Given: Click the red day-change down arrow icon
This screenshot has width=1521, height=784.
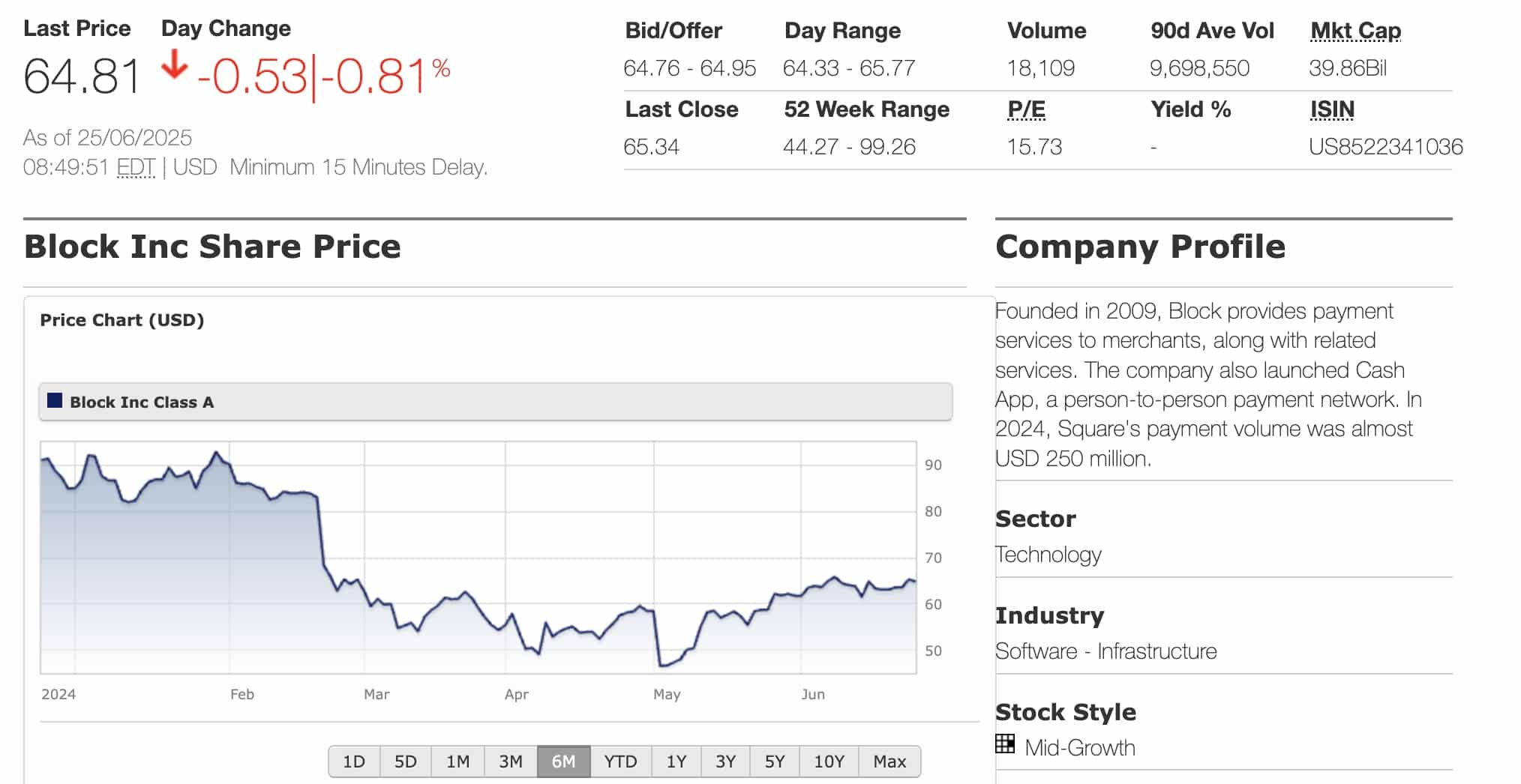Looking at the screenshot, I should coord(174,65).
